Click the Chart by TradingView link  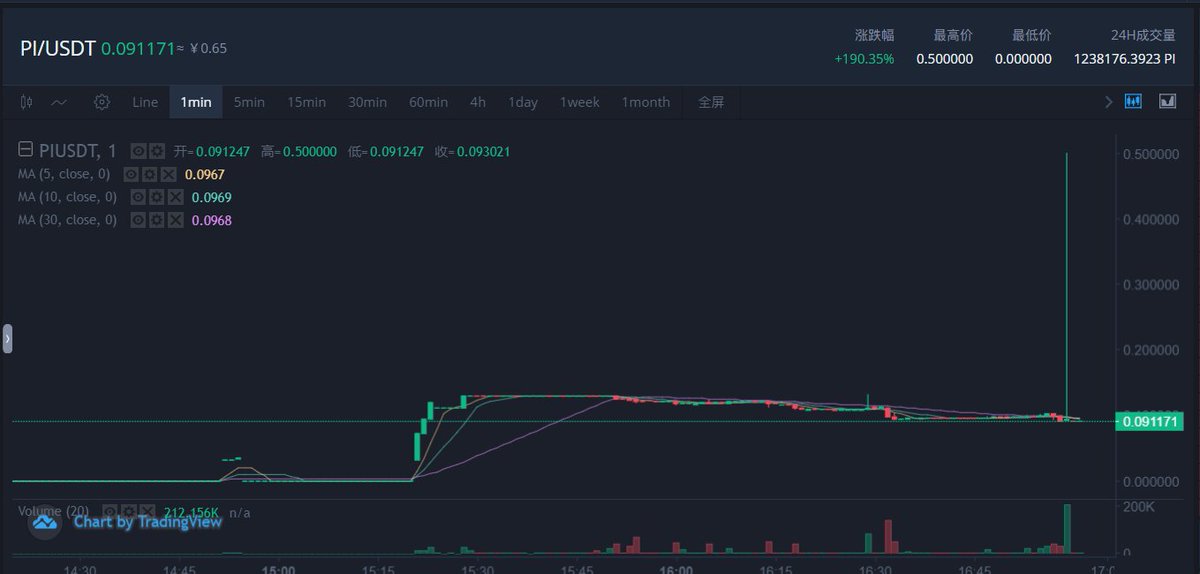tap(148, 521)
